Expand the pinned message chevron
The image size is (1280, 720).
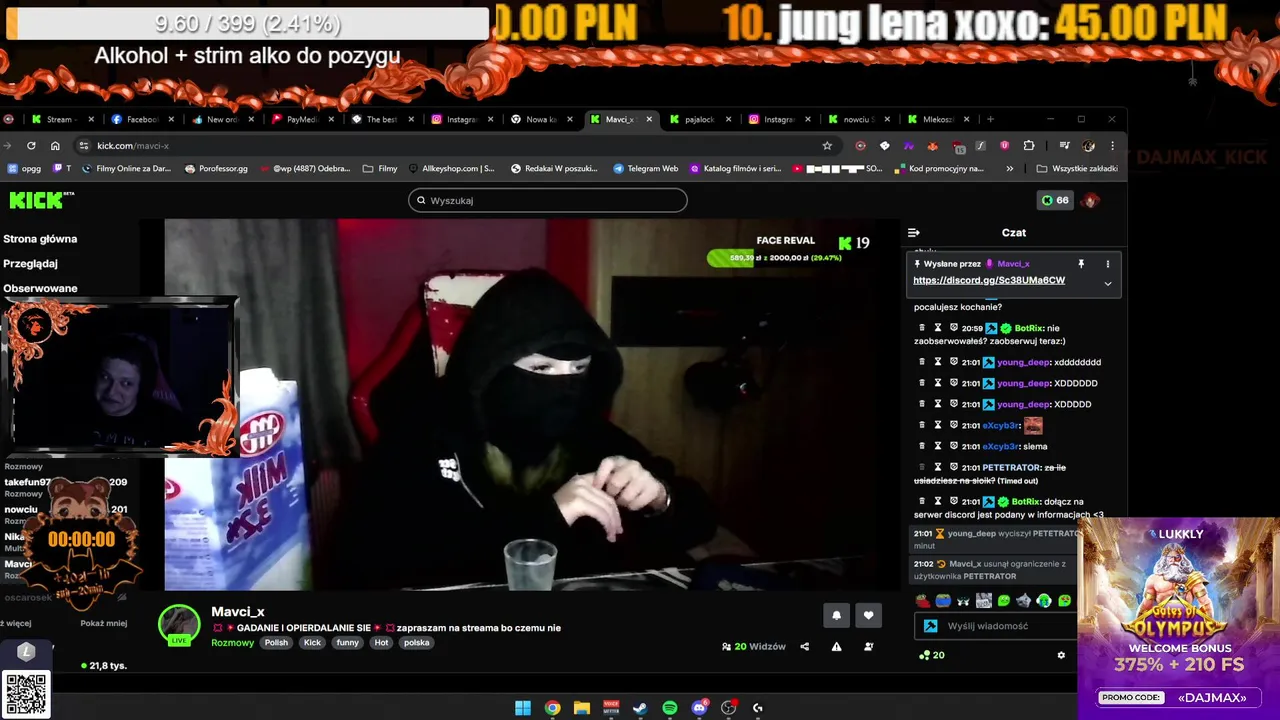(1107, 284)
